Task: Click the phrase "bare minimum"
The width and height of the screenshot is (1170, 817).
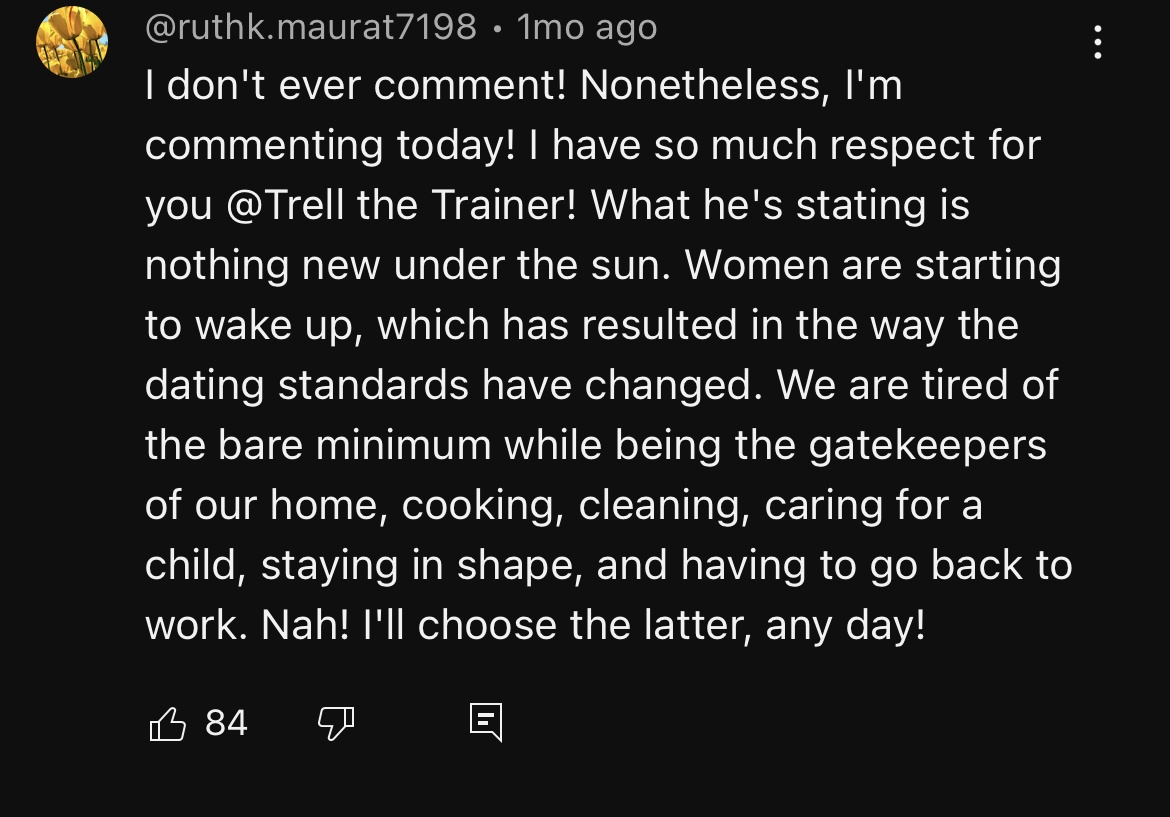Action: (x=353, y=446)
